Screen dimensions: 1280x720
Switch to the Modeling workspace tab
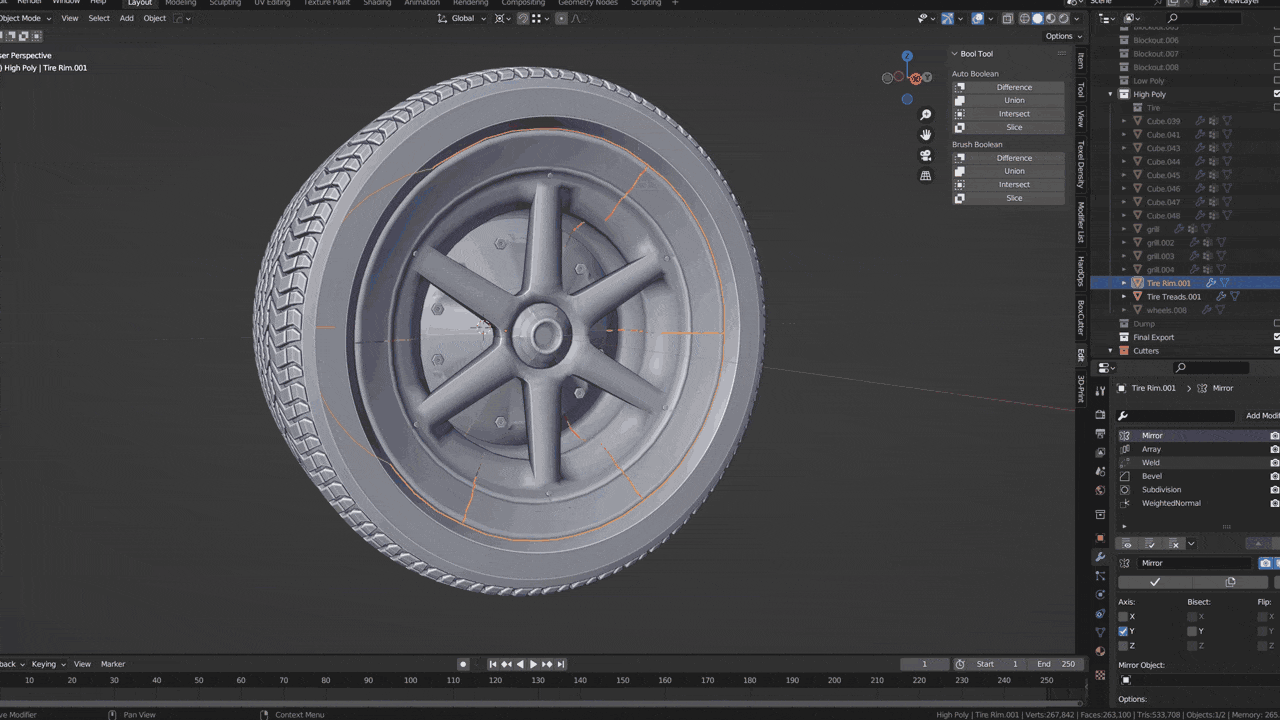pos(180,3)
